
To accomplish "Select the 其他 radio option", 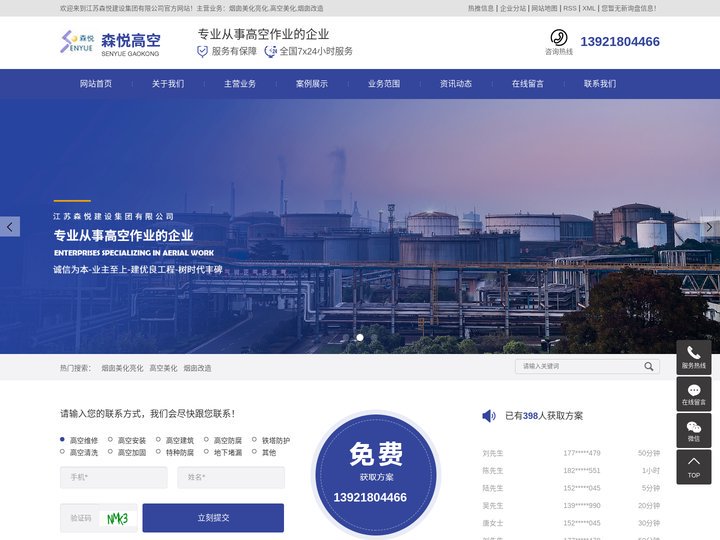I will [x=254, y=452].
